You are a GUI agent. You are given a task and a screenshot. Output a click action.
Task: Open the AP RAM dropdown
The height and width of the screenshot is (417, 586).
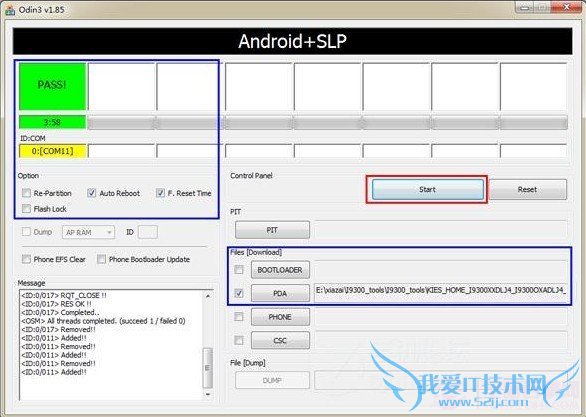point(88,232)
